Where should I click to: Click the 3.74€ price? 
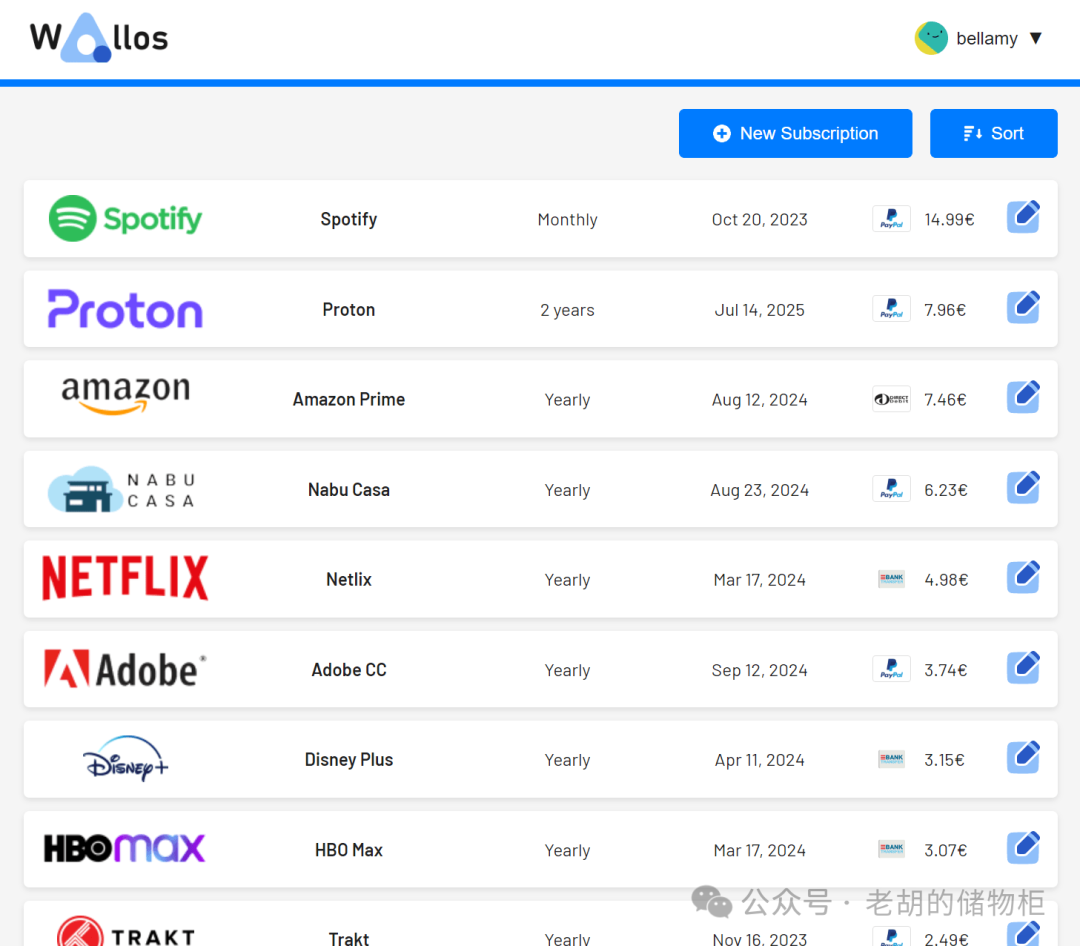[x=946, y=670]
